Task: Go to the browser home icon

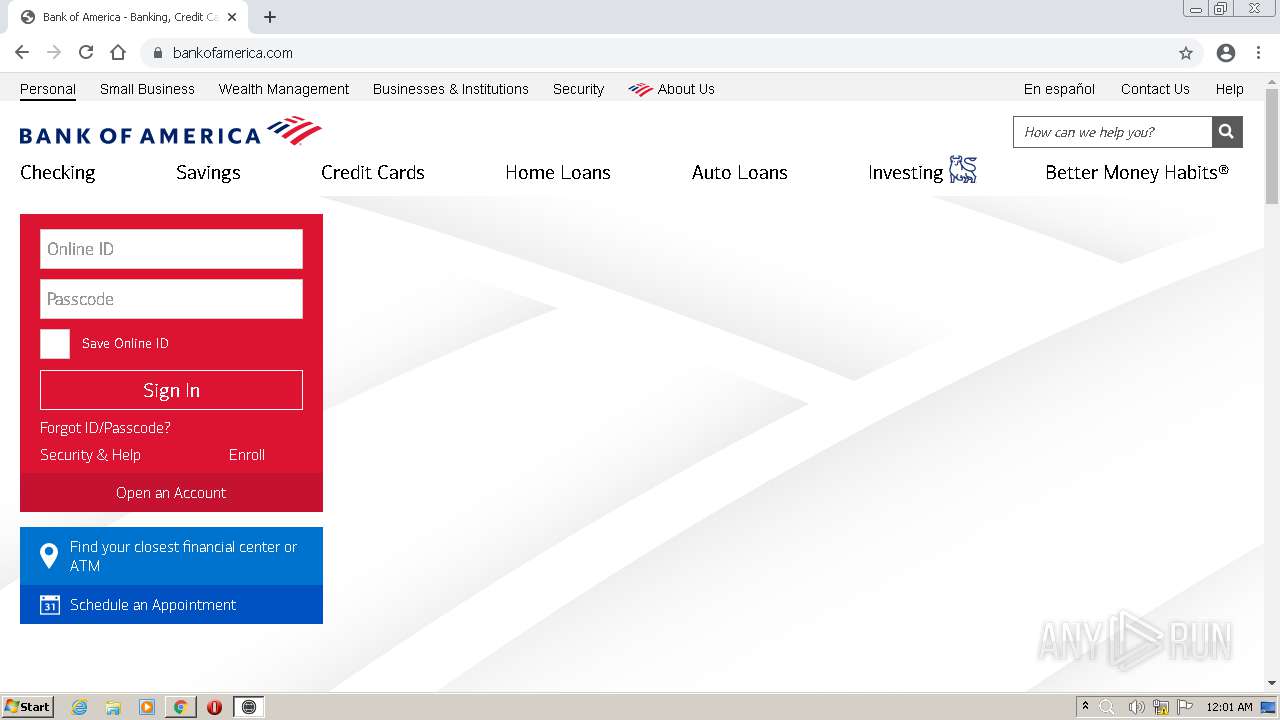Action: tap(118, 53)
